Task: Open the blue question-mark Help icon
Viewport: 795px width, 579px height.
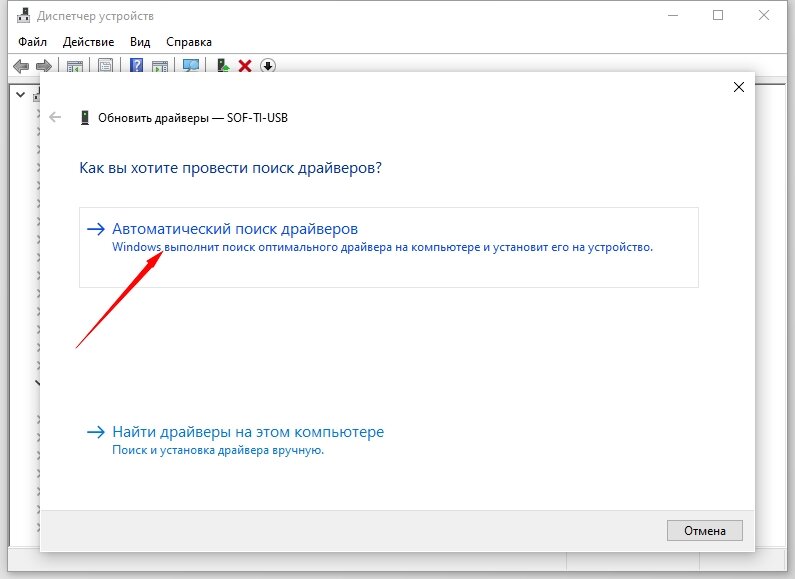Action: click(x=136, y=65)
